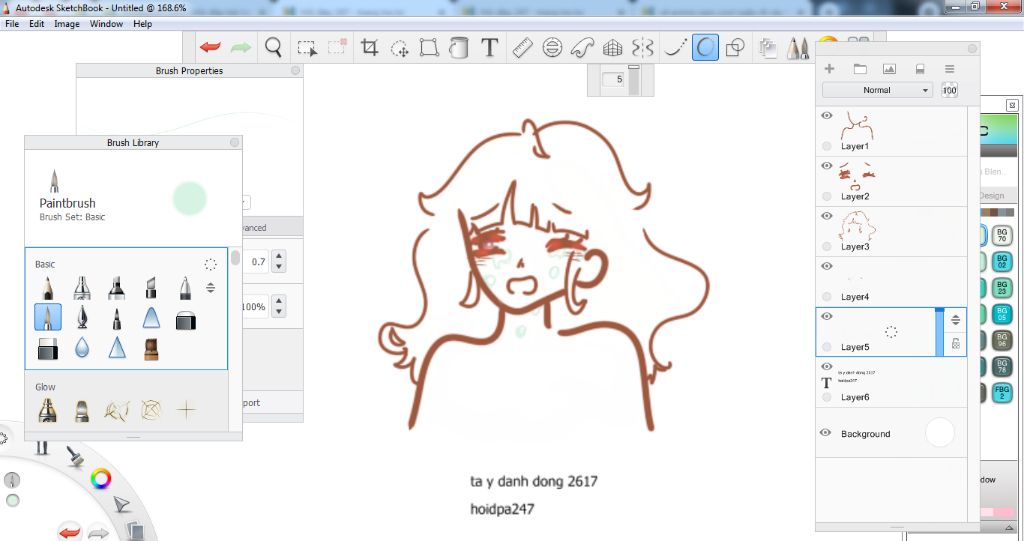Click the Layer5 lock icon
Viewport: 1024px width, 541px height.
(x=955, y=344)
